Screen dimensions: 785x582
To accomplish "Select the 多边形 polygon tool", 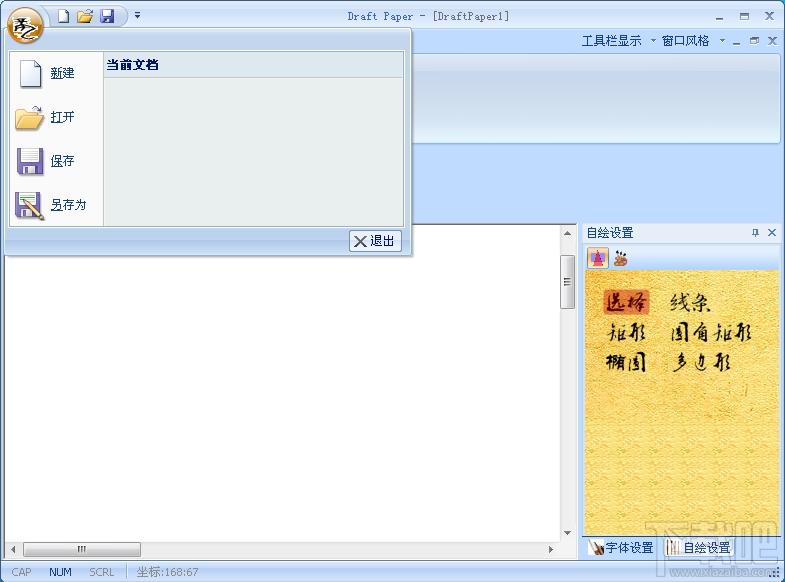I will 701,362.
